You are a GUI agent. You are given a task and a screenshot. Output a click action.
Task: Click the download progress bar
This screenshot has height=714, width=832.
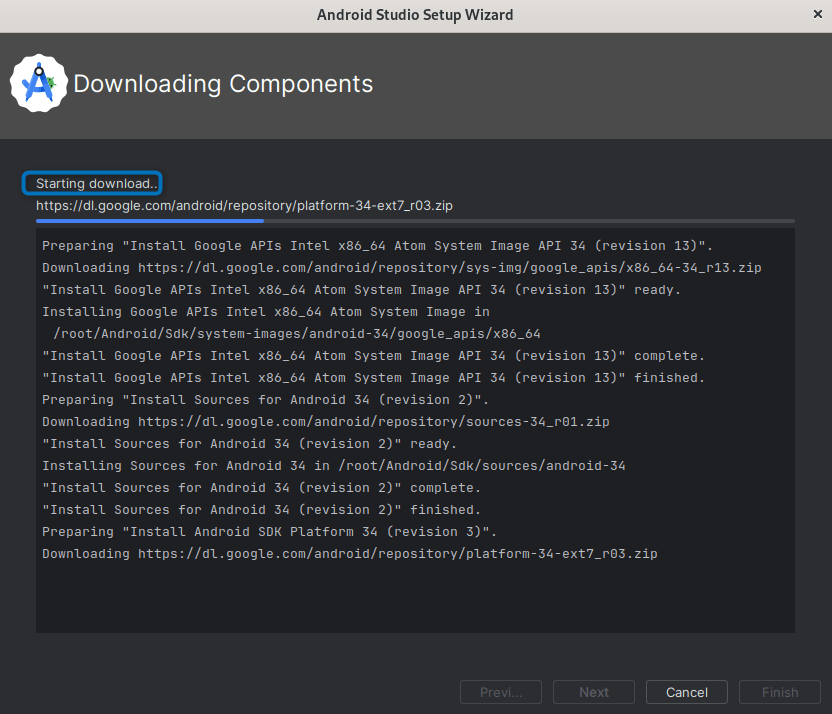[415, 221]
